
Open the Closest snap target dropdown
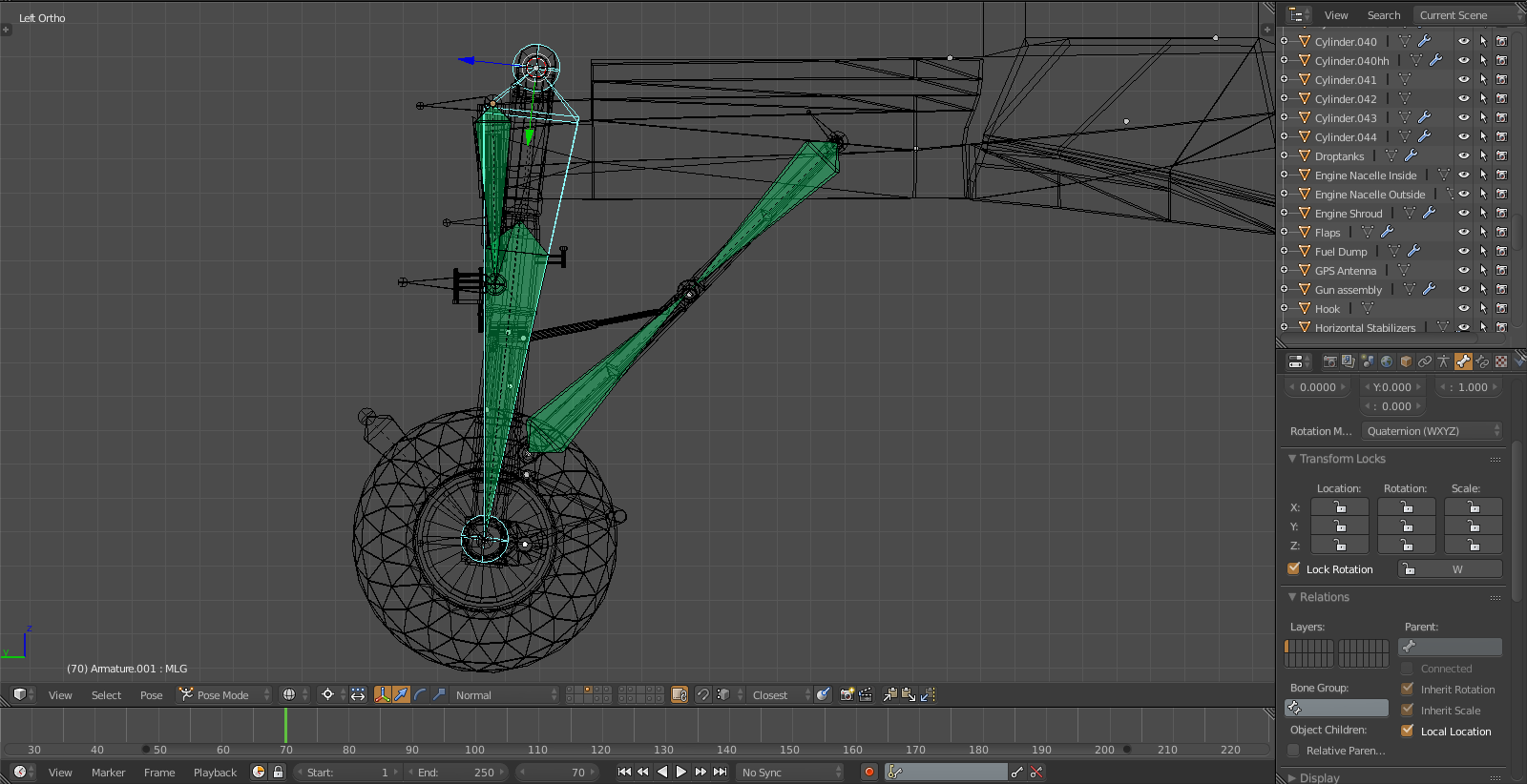pyautogui.click(x=780, y=694)
